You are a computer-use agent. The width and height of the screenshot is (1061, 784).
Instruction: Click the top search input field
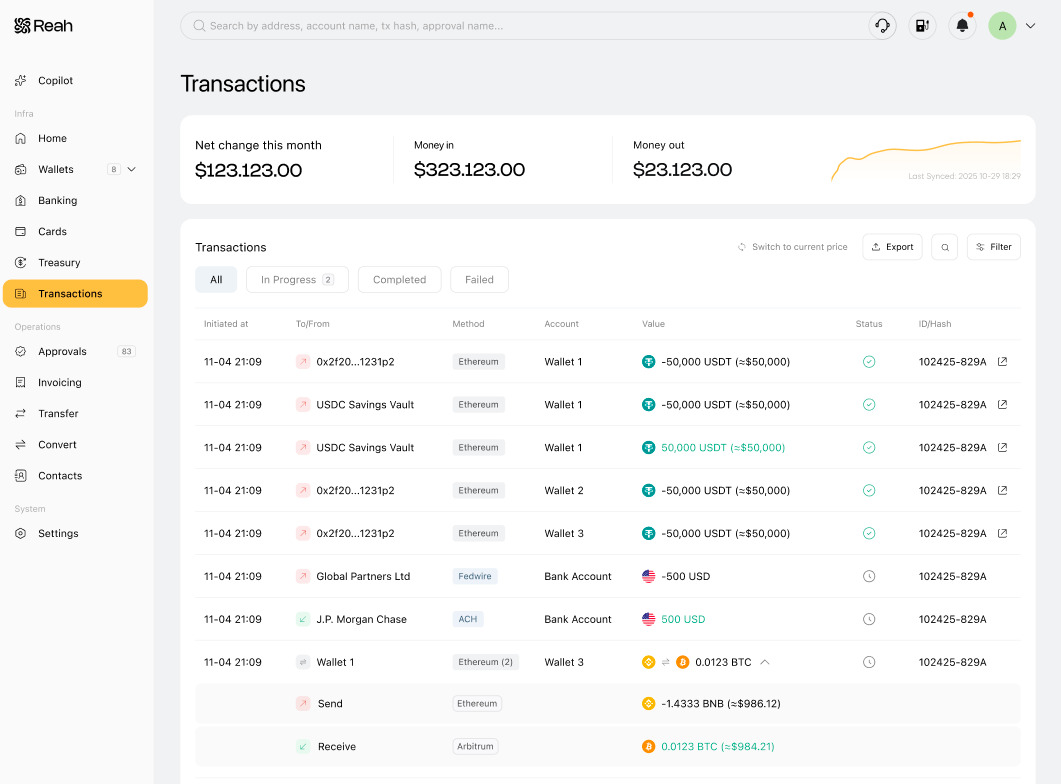point(524,26)
